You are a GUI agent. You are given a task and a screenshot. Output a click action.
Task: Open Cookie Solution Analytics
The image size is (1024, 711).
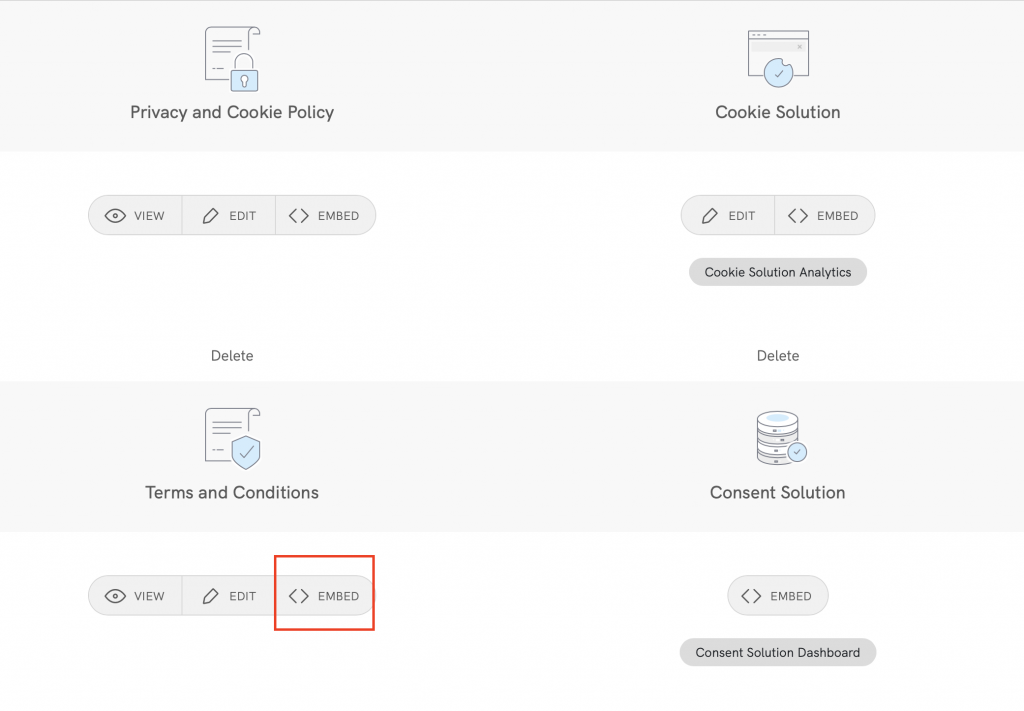tap(777, 271)
